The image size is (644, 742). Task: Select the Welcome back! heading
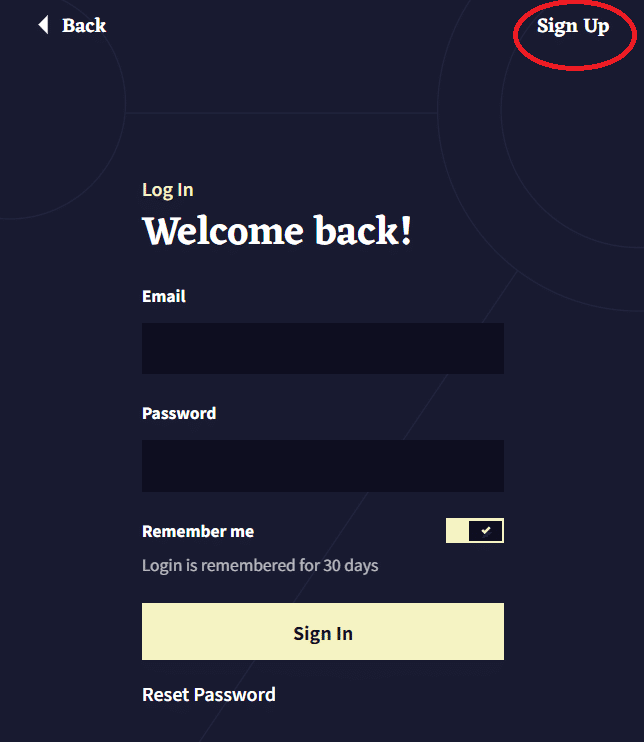[277, 230]
